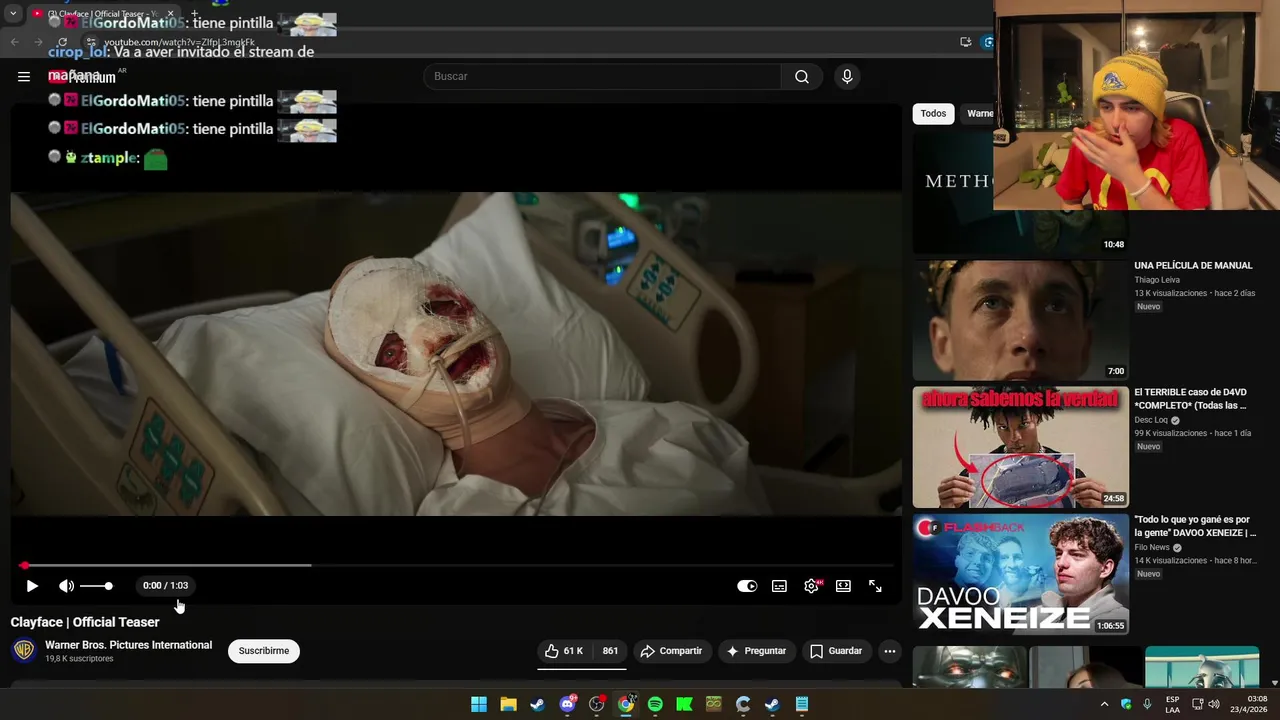Click the Clayface | Official Teaser title

[x=85, y=622]
